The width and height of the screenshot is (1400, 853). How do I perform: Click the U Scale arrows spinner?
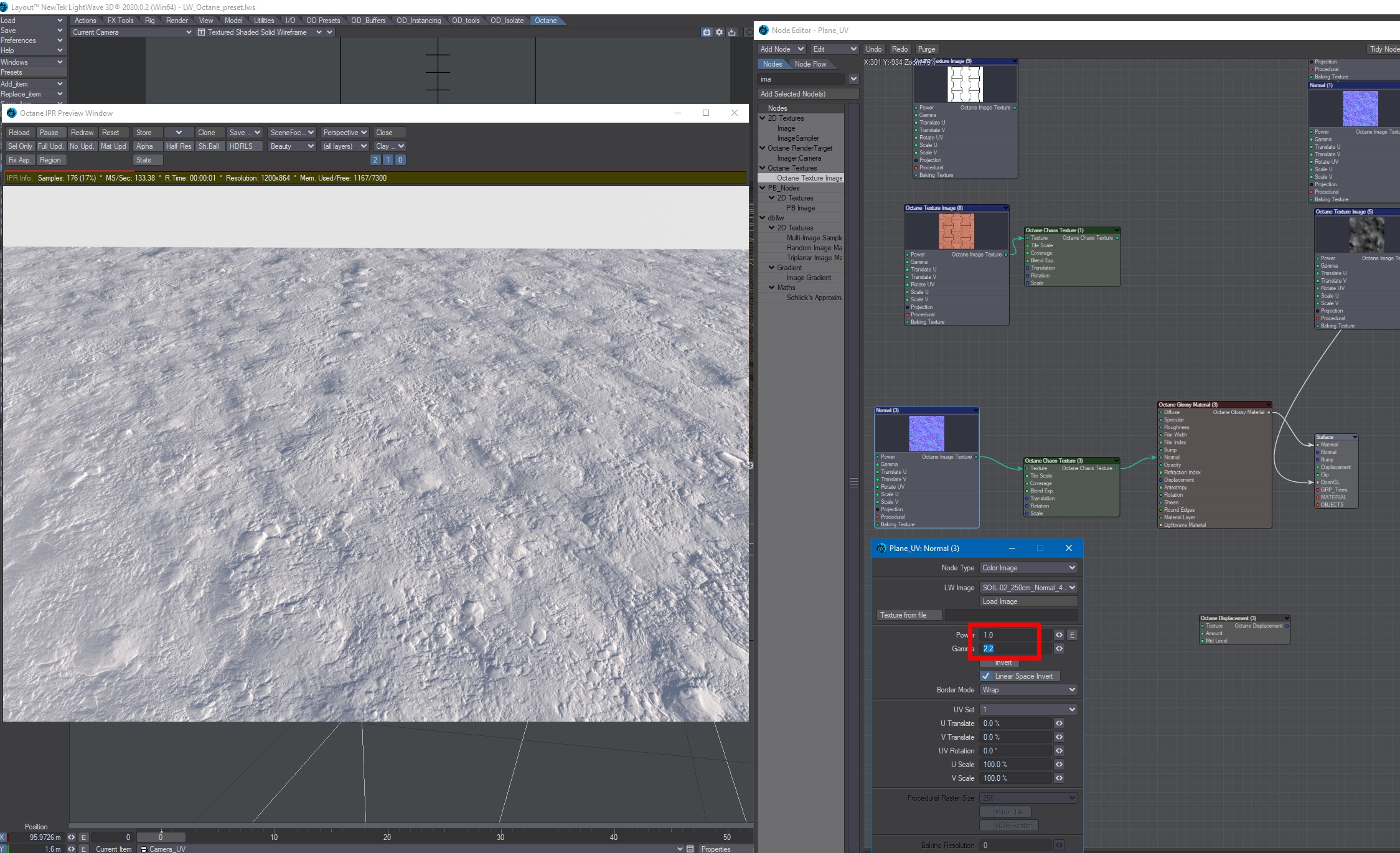tap(1059, 765)
